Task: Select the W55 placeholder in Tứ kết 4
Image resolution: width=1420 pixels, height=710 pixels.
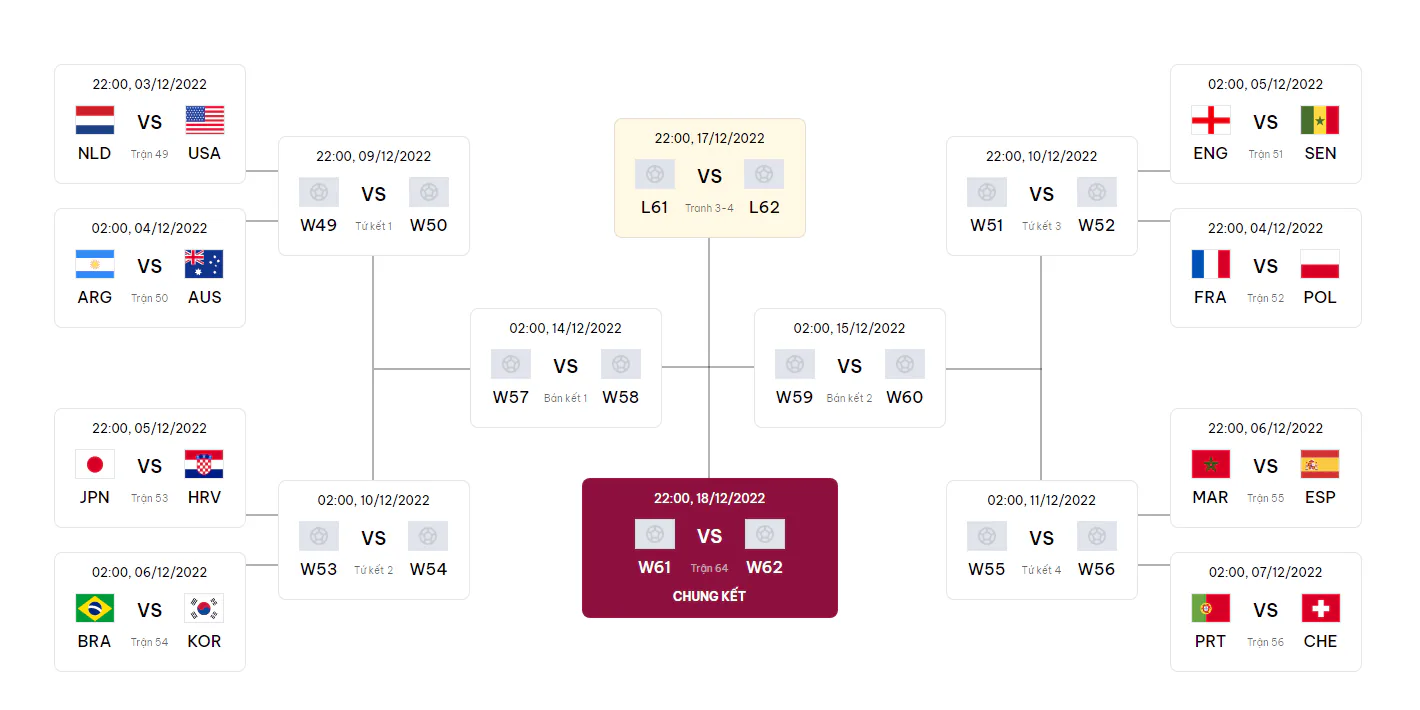Action: tap(987, 569)
